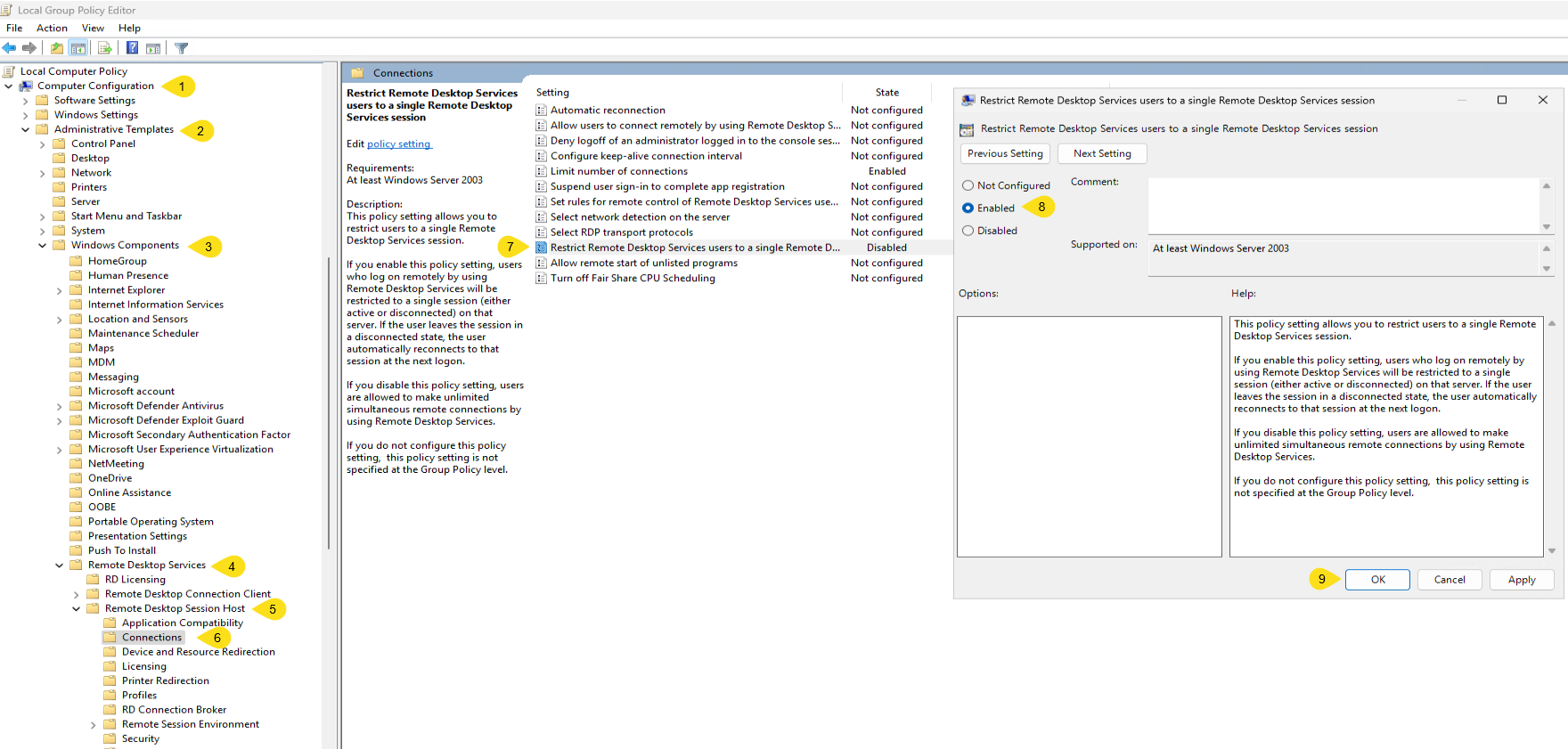Click the HomeGroup folder icon
The height and width of the screenshot is (749, 1568).
(77, 261)
